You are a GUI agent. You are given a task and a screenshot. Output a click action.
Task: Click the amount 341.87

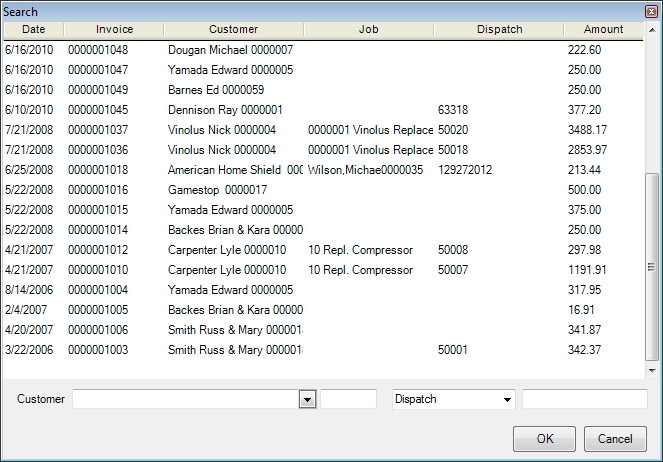(x=584, y=330)
